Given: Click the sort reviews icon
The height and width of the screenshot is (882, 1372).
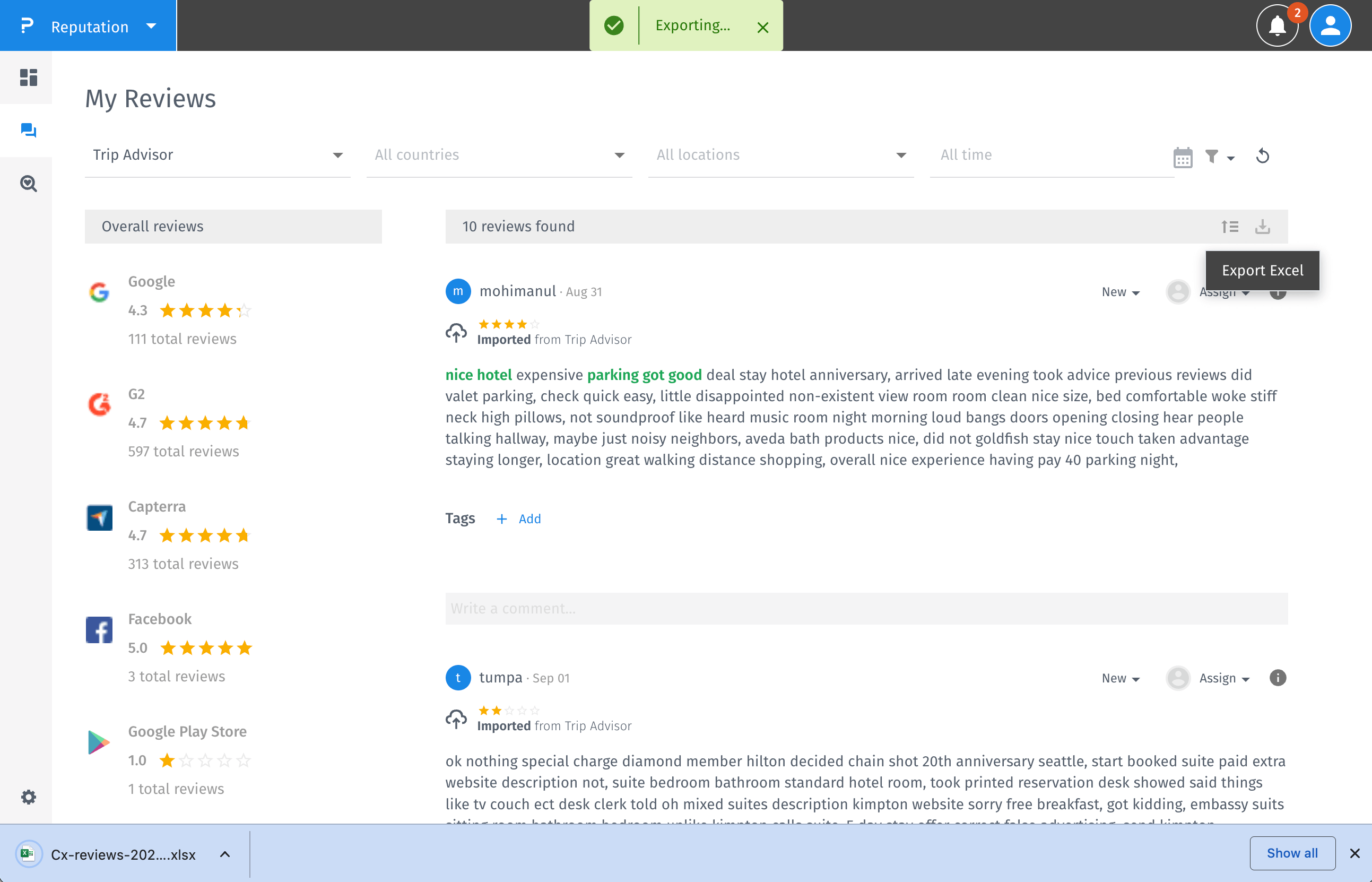Looking at the screenshot, I should [1229, 227].
